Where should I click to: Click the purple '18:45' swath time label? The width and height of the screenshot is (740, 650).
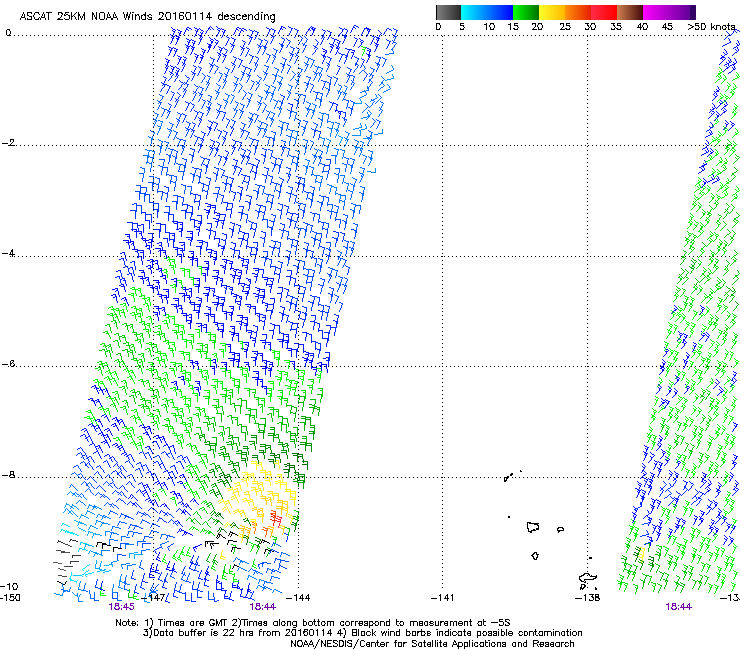(x=121, y=607)
